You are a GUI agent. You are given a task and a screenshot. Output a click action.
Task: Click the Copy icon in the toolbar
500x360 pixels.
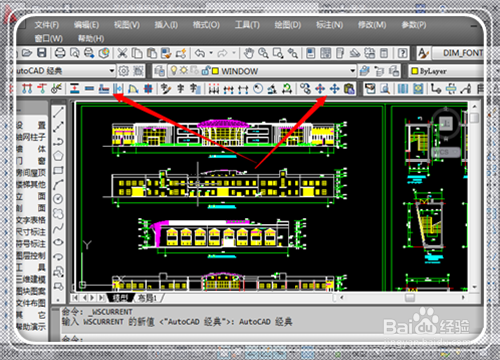[137, 53]
